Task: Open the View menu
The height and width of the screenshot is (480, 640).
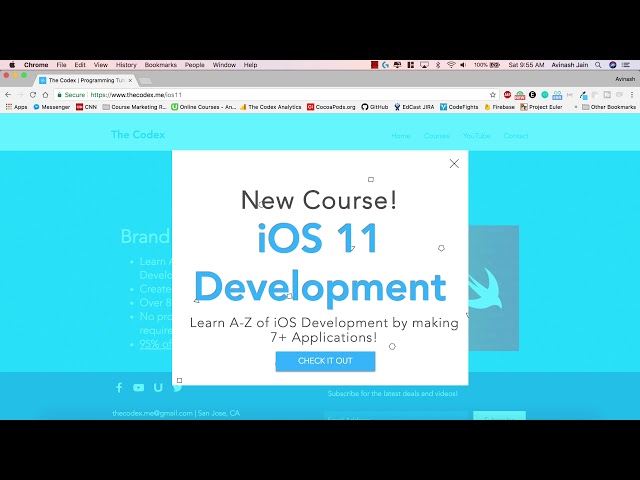Action: point(100,65)
